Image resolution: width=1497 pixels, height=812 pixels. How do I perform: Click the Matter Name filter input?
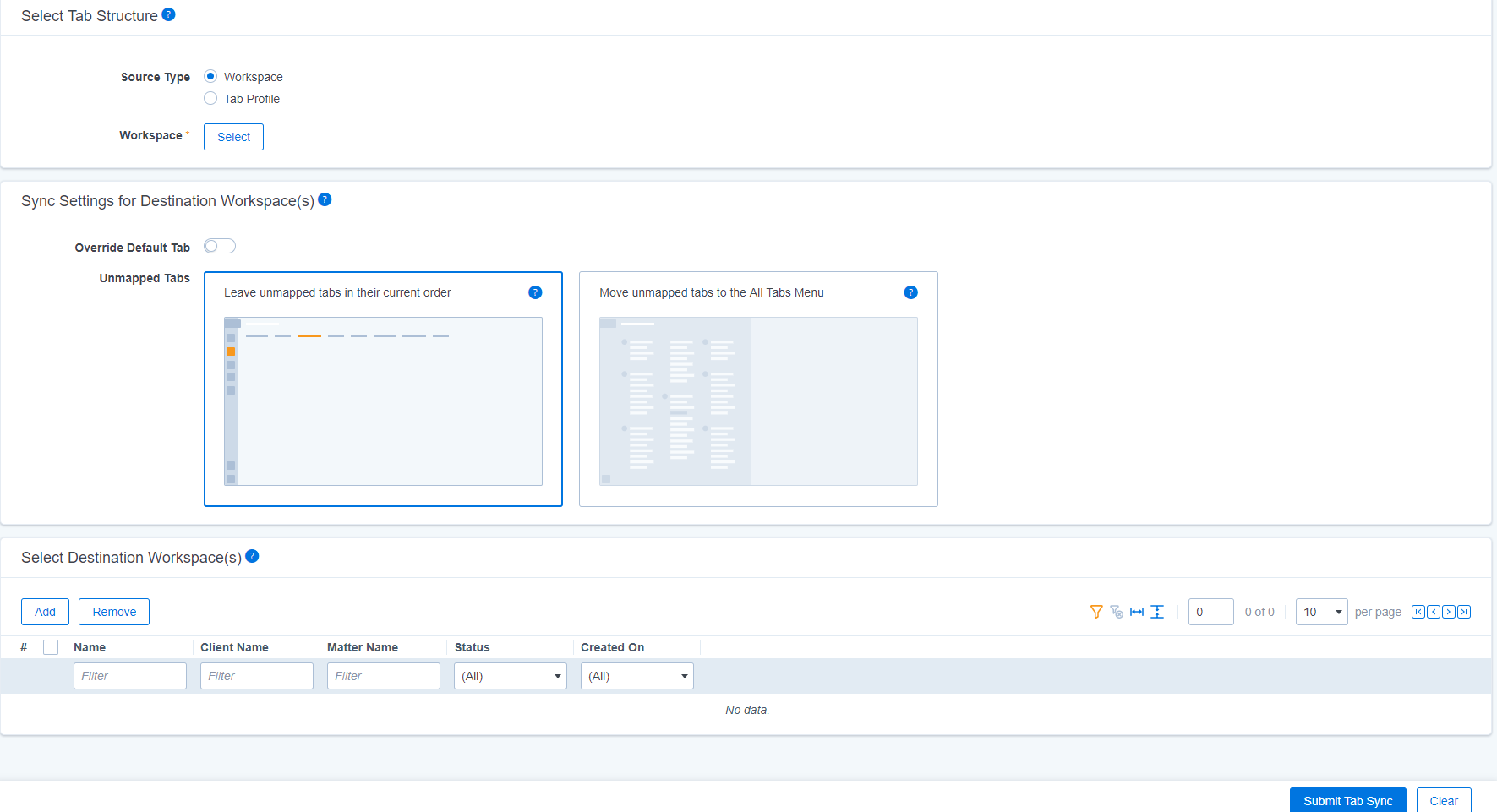pos(384,676)
